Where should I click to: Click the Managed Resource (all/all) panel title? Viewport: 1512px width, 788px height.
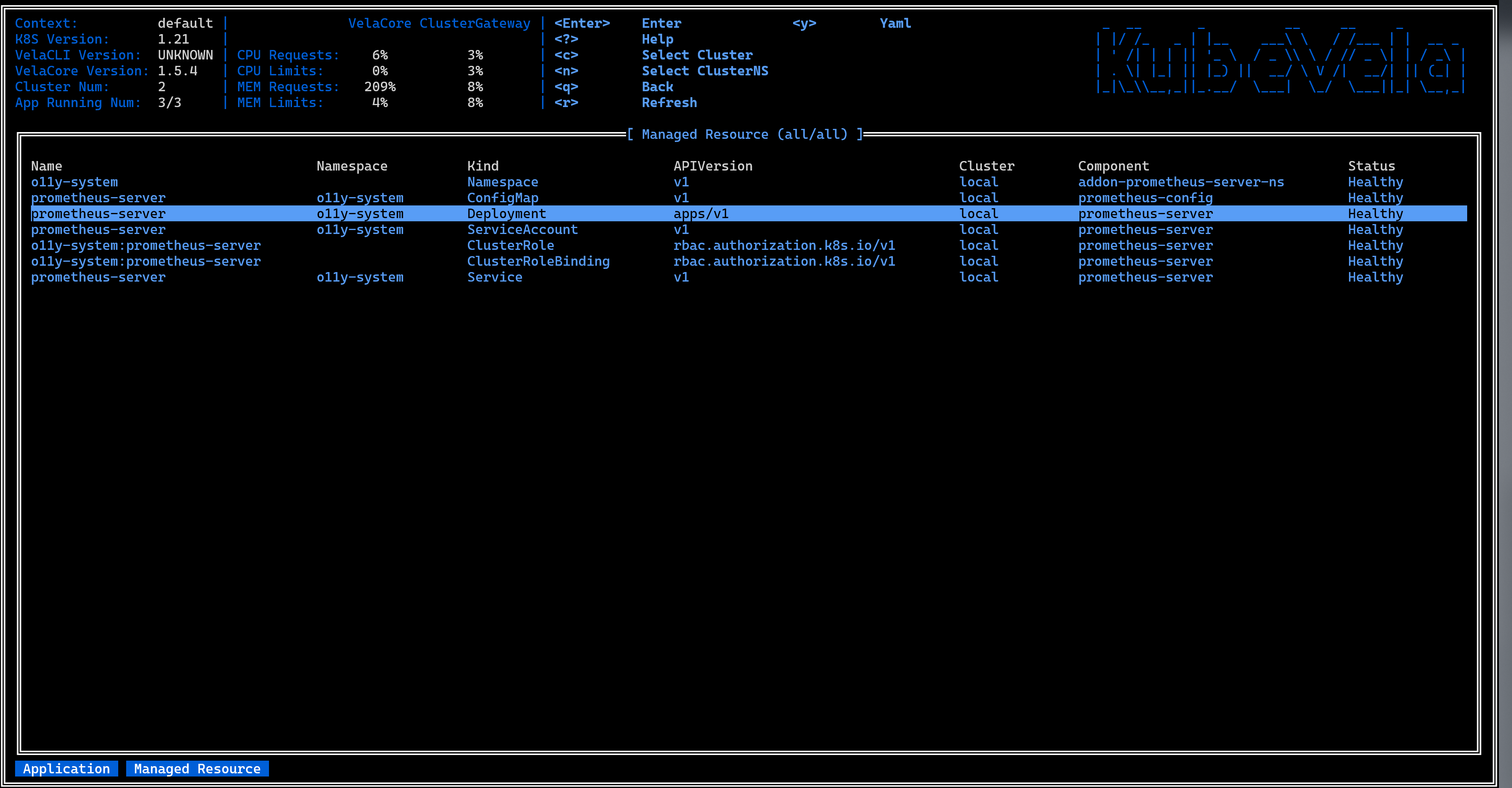pos(745,134)
